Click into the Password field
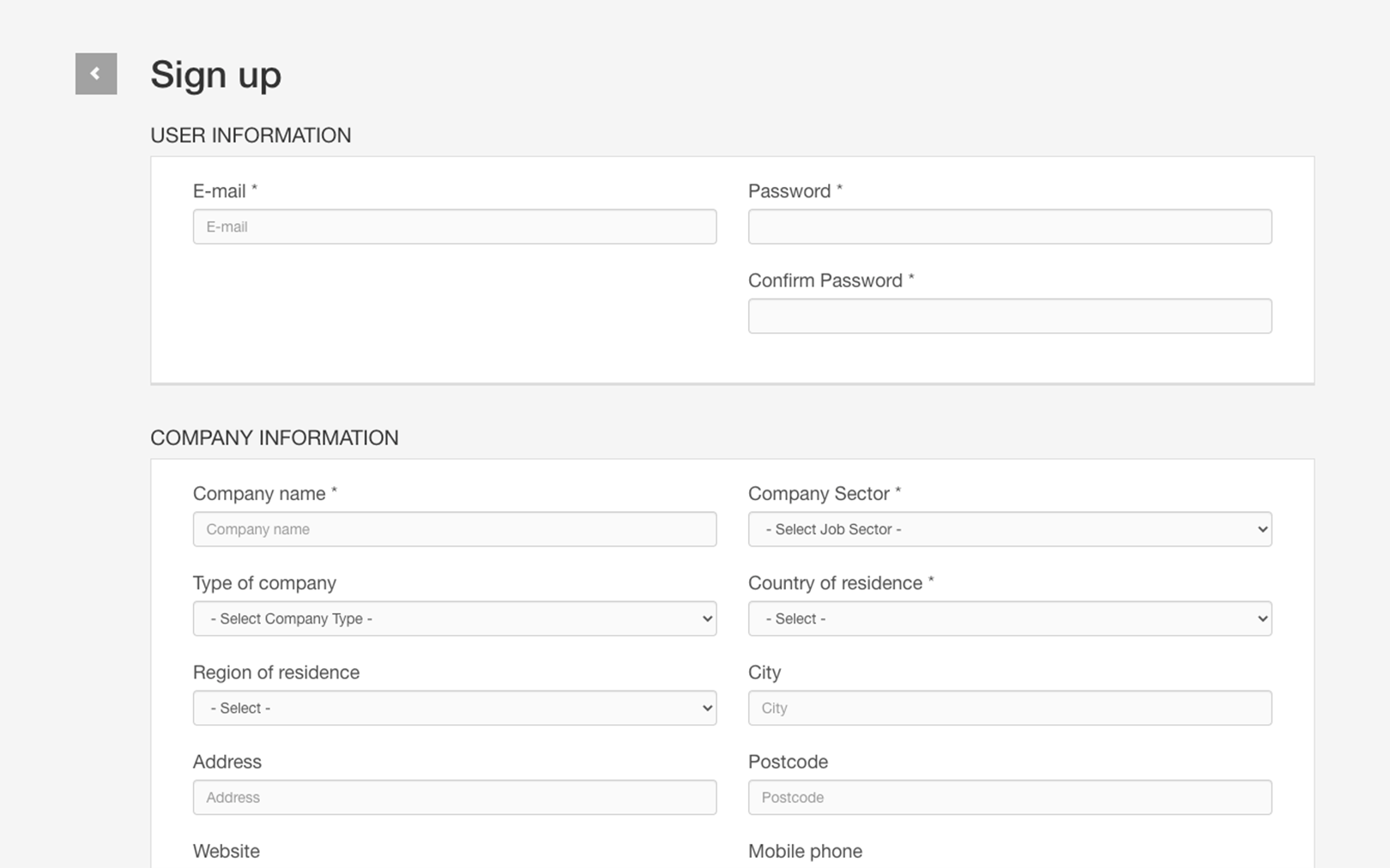1390x868 pixels. tap(1010, 226)
